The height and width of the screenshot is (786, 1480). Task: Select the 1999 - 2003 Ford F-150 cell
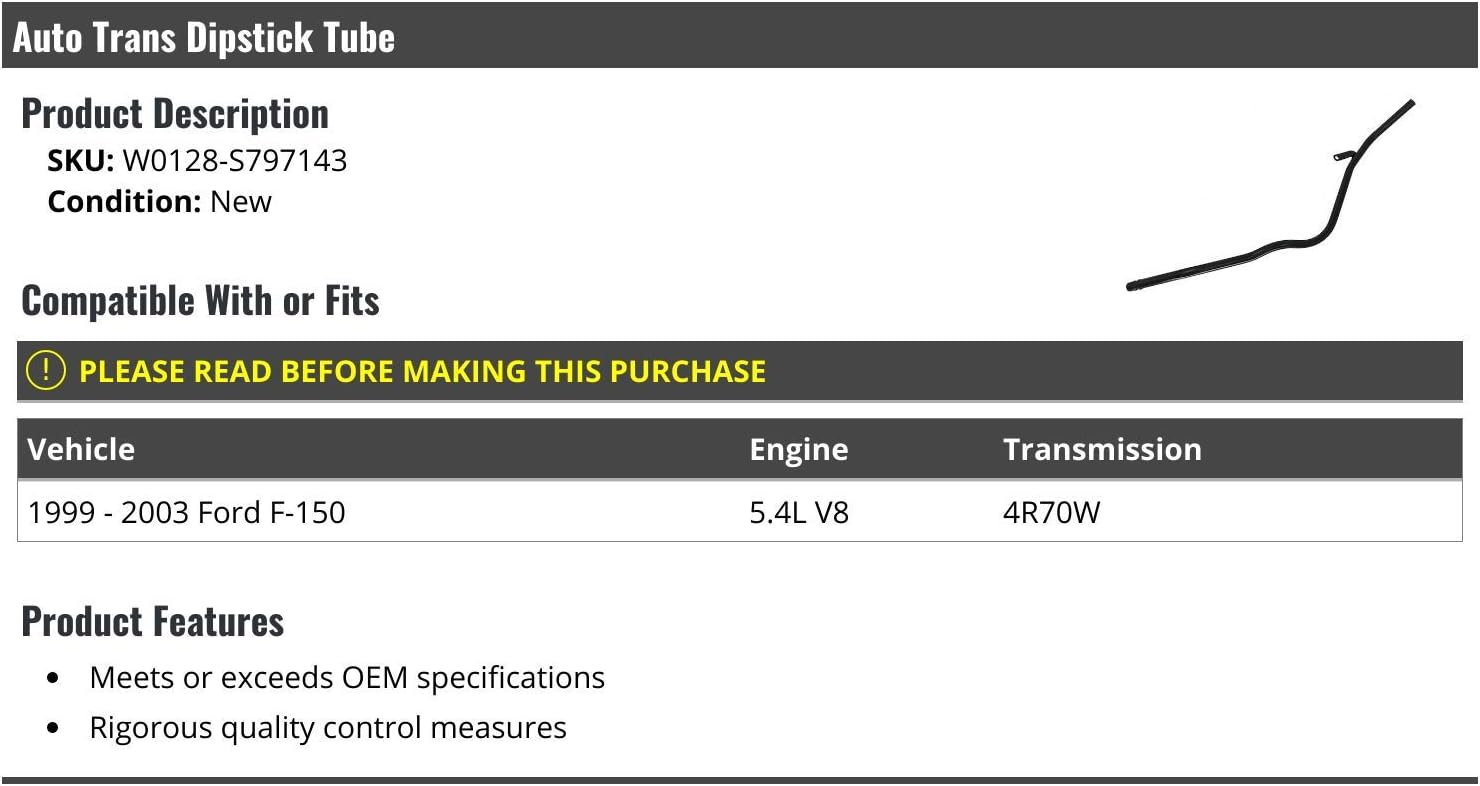187,512
